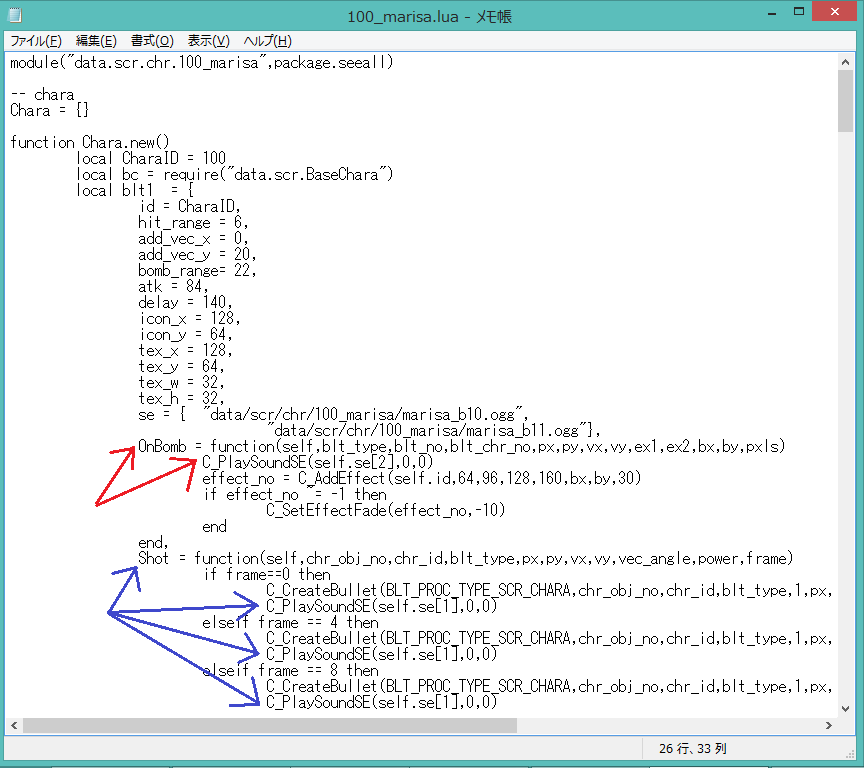Click the 'local blt1 = {' line

[135, 190]
